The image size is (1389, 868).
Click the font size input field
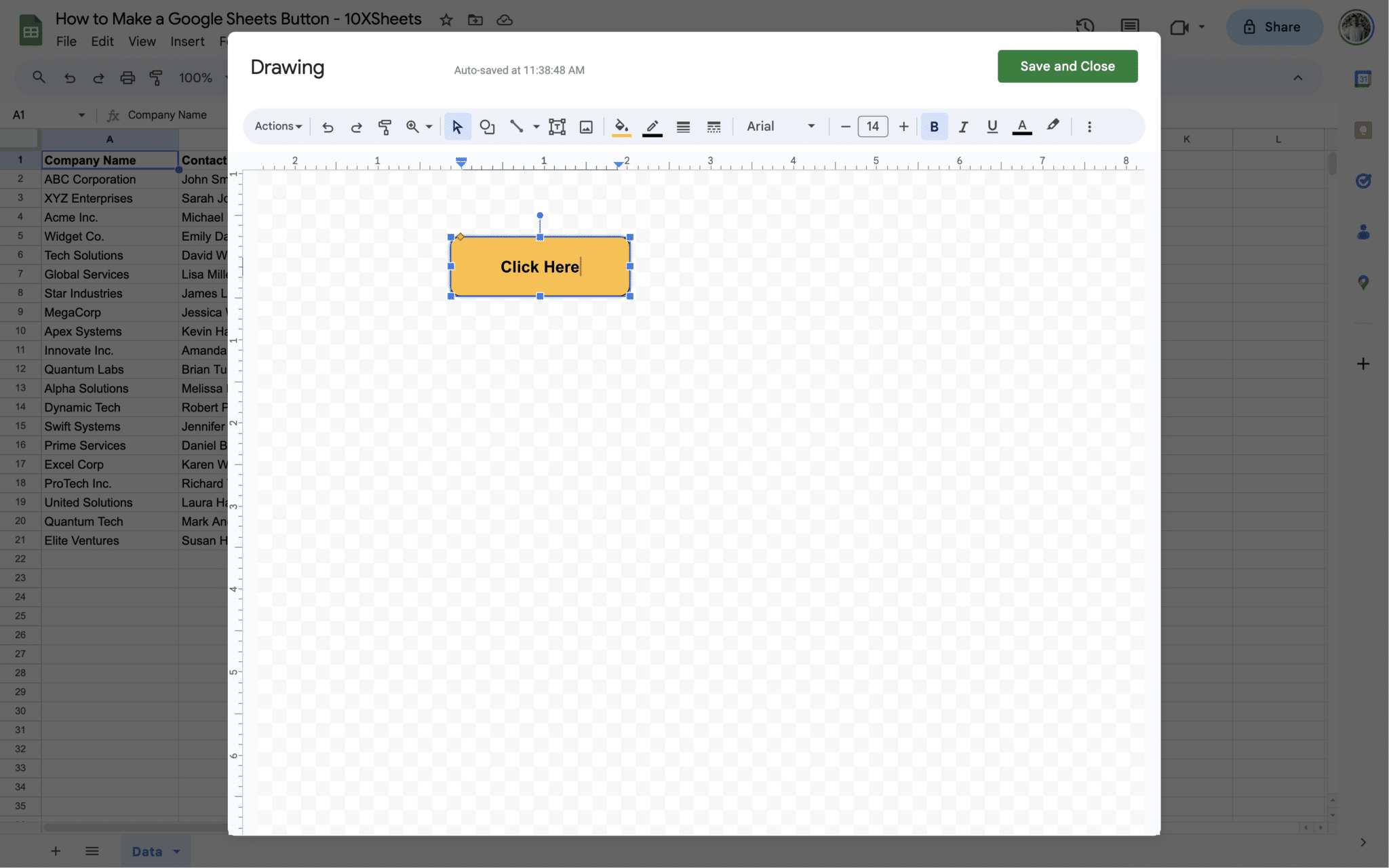tap(872, 127)
